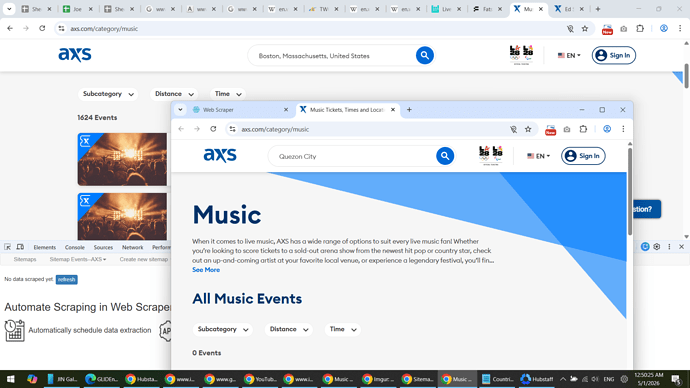690x388 pixels.
Task: Bookmark this page with the front window star
Action: 528,129
